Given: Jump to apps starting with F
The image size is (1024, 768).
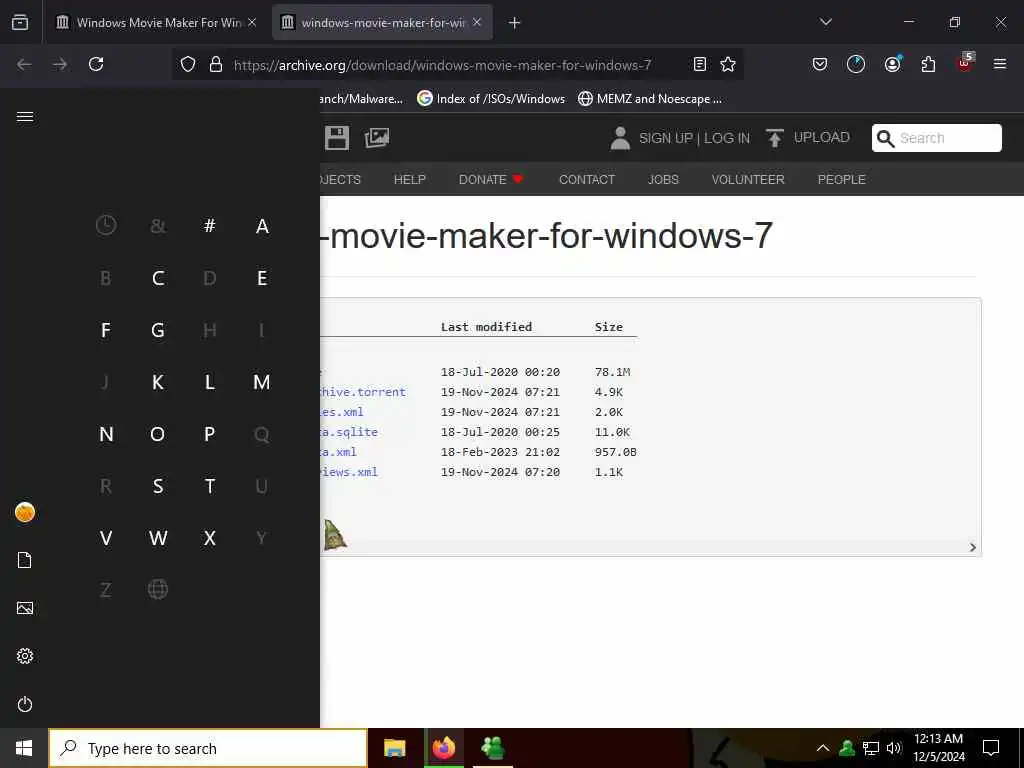Looking at the screenshot, I should tap(106, 330).
